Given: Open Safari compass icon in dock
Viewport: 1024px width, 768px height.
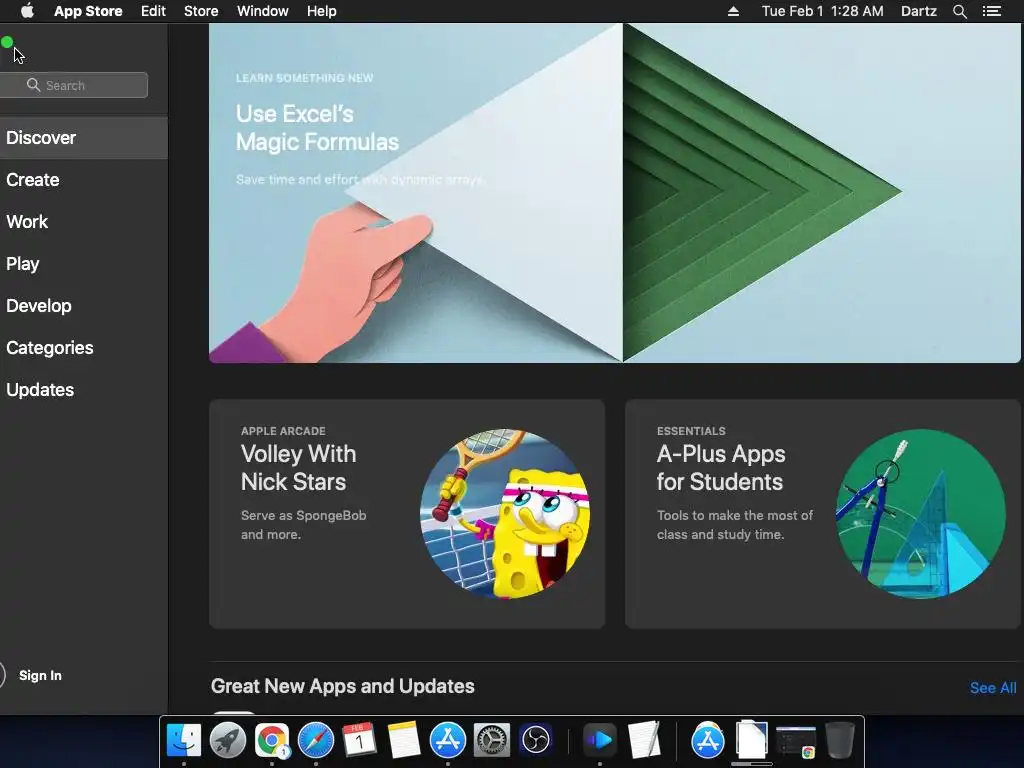Looking at the screenshot, I should point(316,740).
